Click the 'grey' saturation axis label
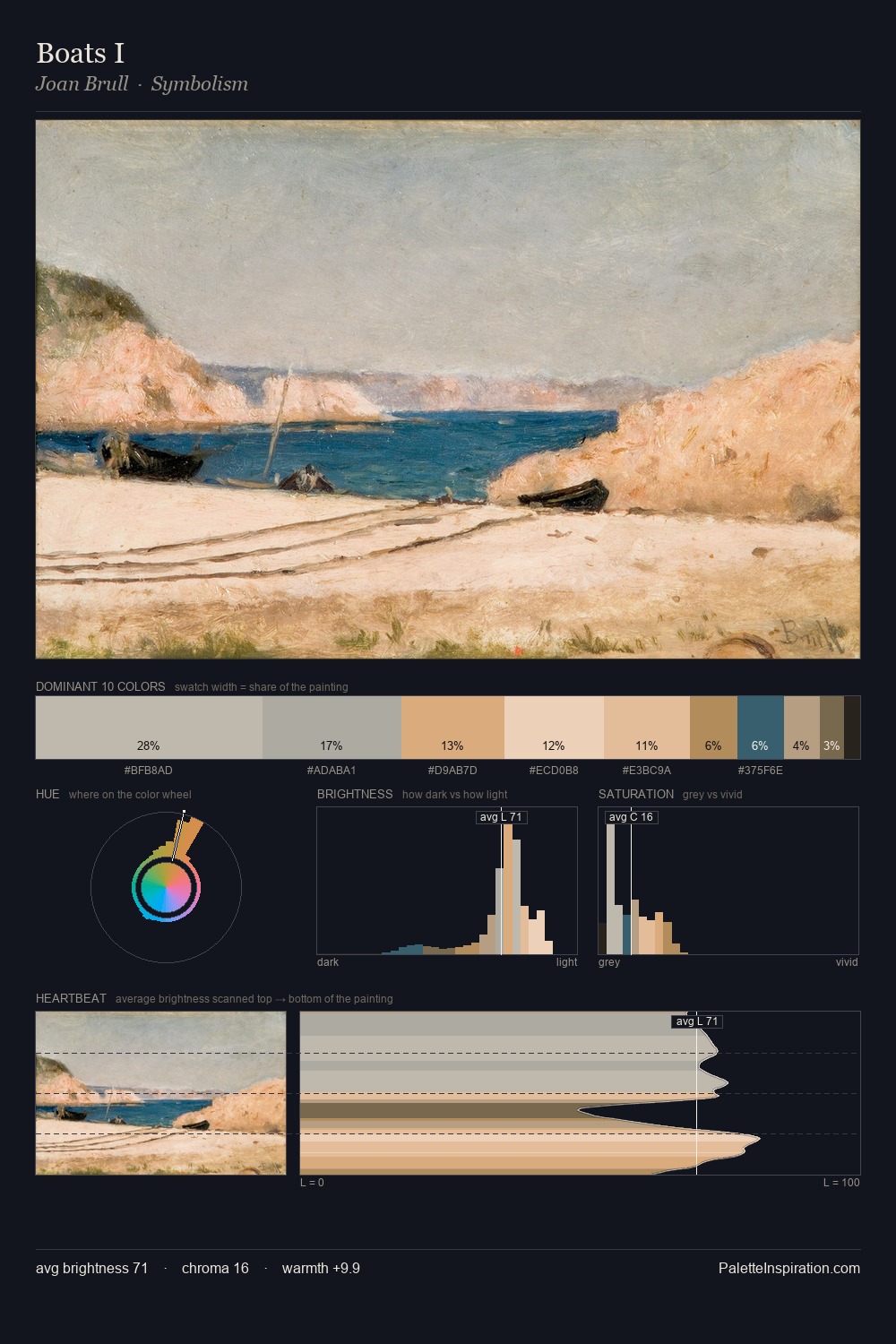 click(x=609, y=962)
